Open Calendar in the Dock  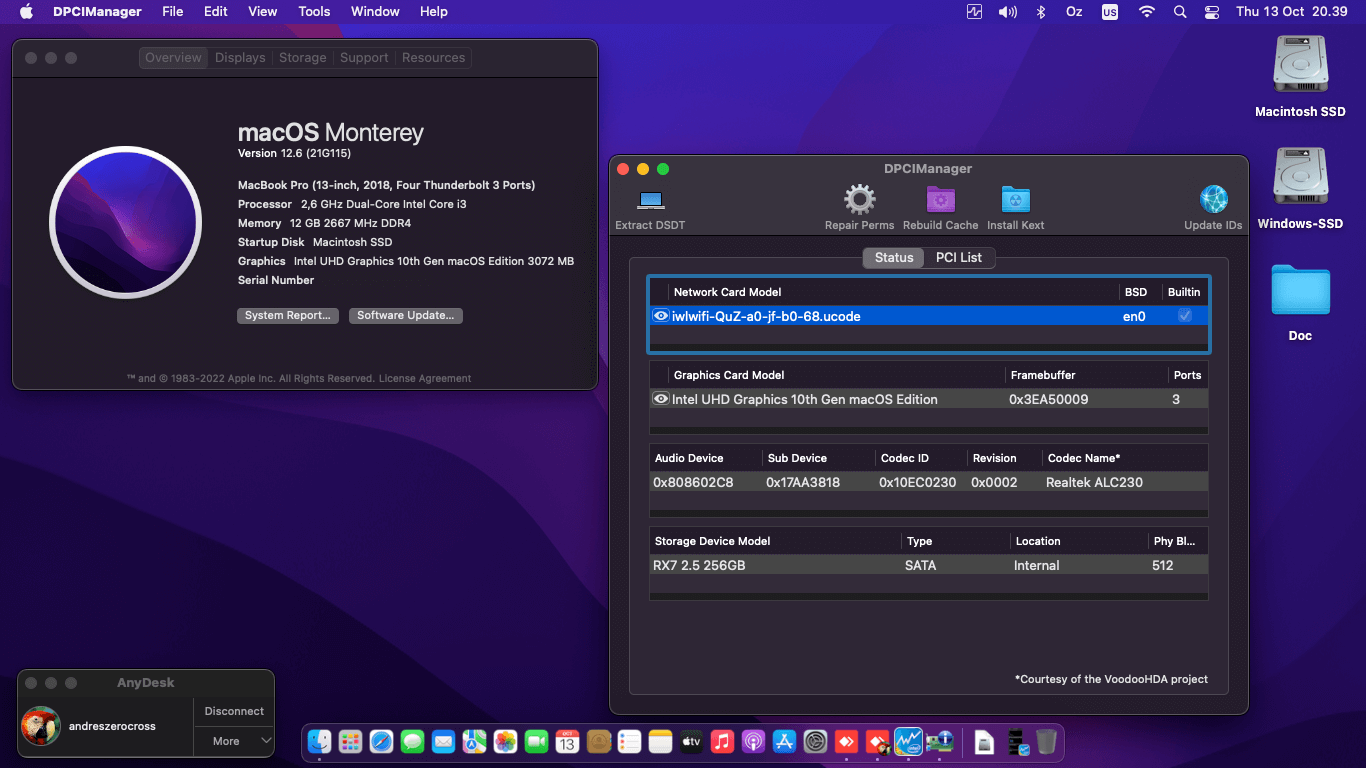pyautogui.click(x=567, y=742)
